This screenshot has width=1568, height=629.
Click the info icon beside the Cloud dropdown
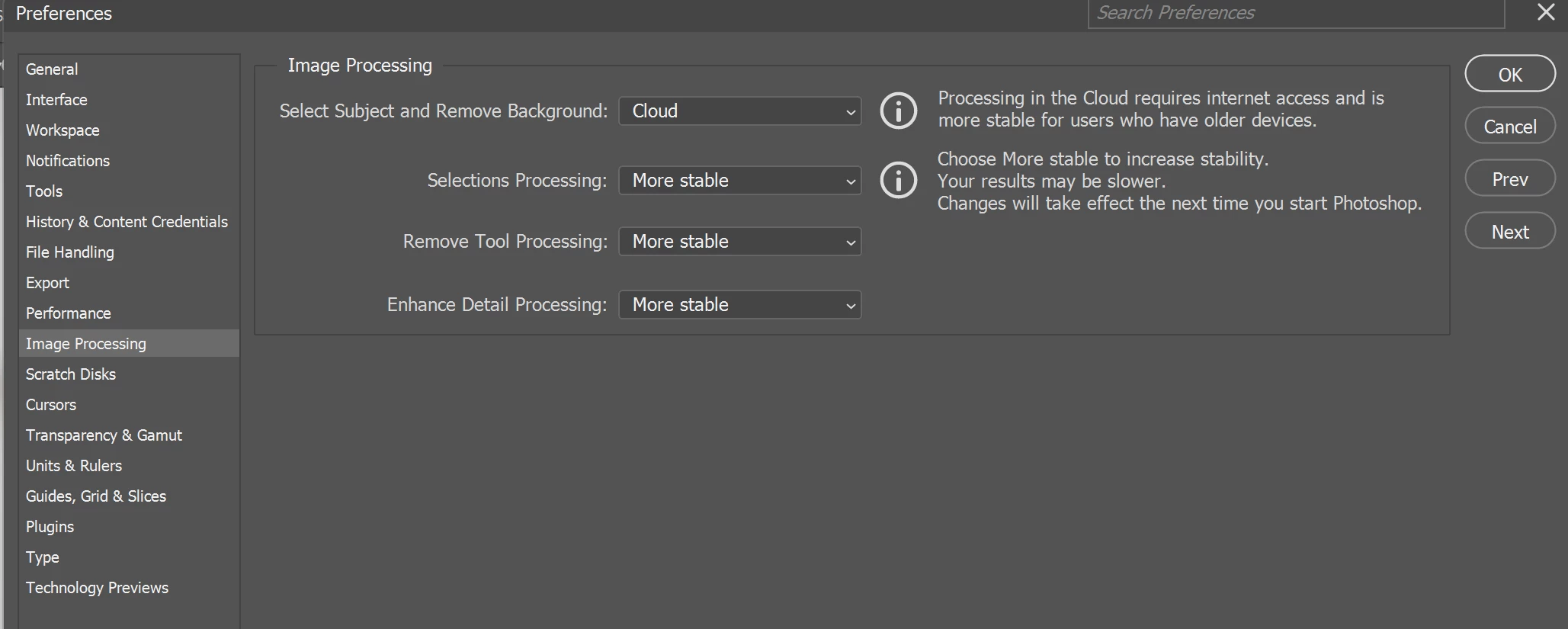click(x=899, y=111)
